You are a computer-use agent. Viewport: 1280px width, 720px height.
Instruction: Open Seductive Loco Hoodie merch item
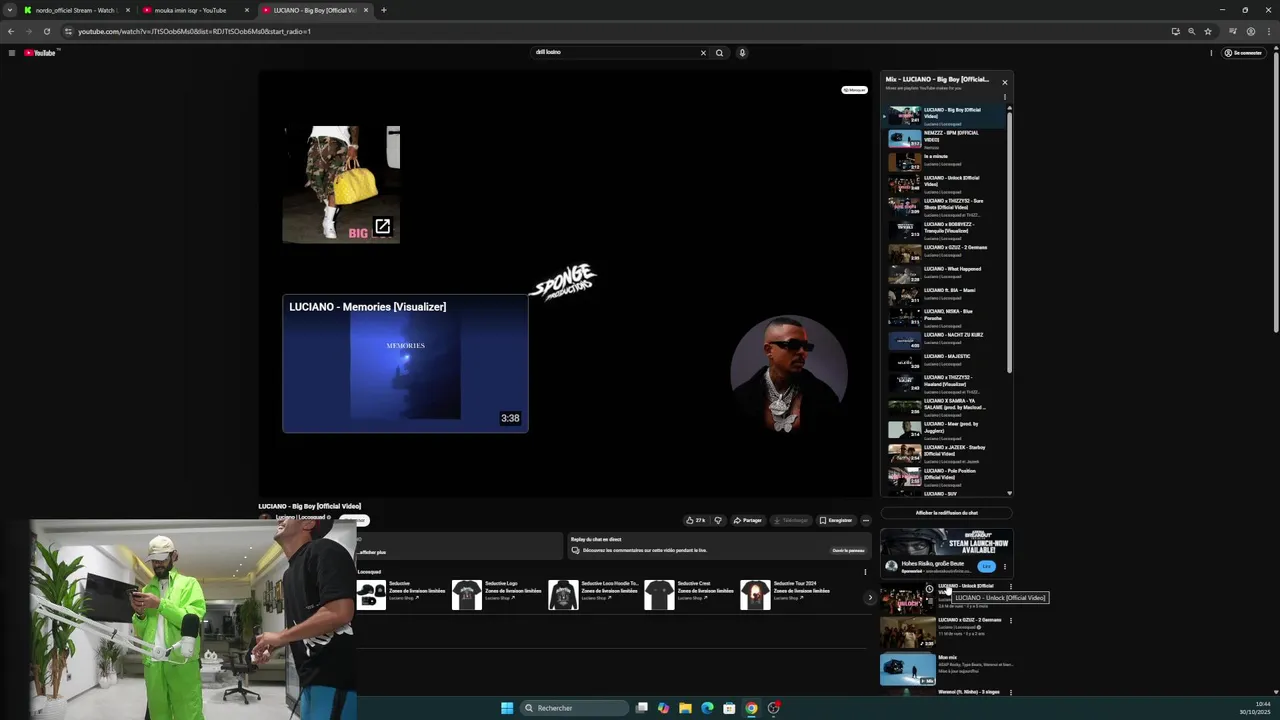tap(593, 594)
